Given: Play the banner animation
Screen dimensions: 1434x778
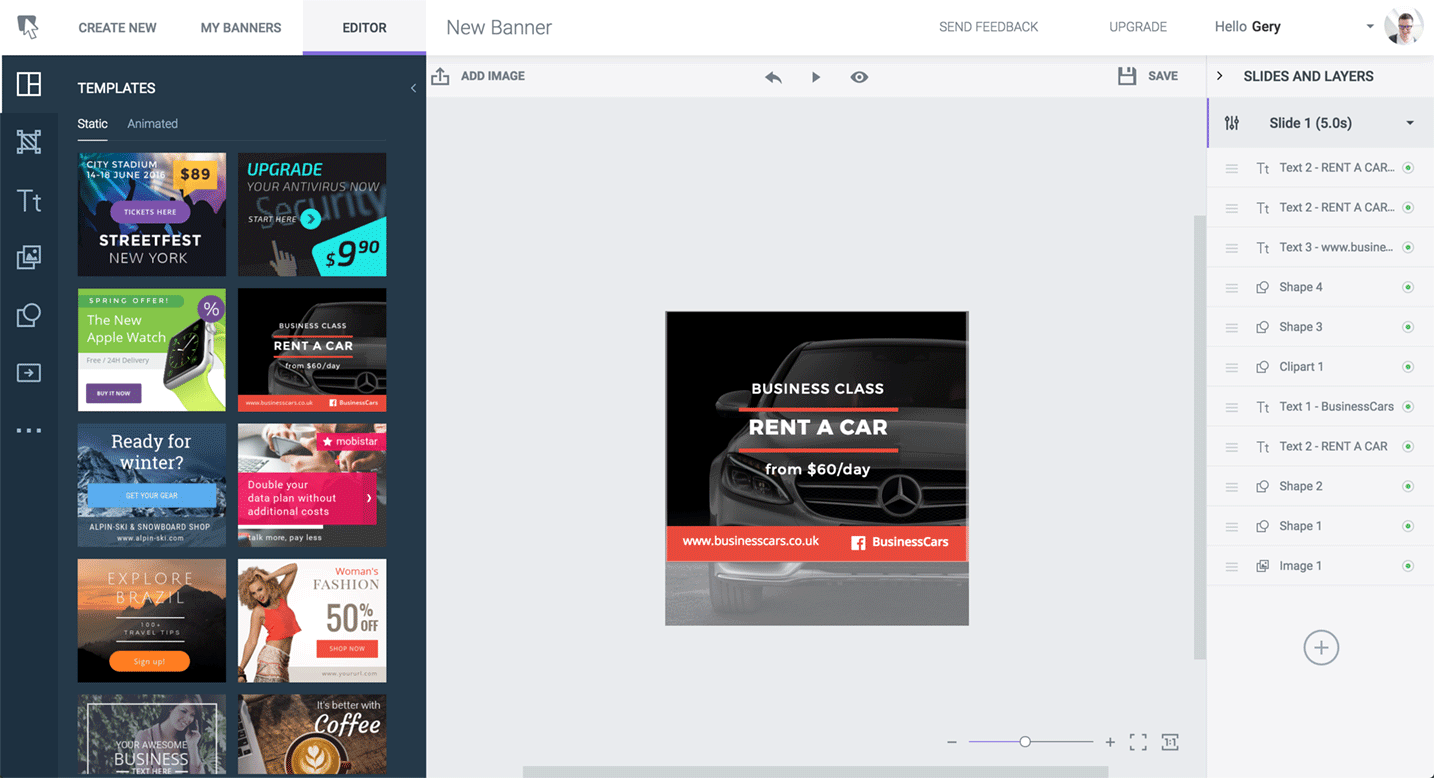Looking at the screenshot, I should [x=816, y=77].
